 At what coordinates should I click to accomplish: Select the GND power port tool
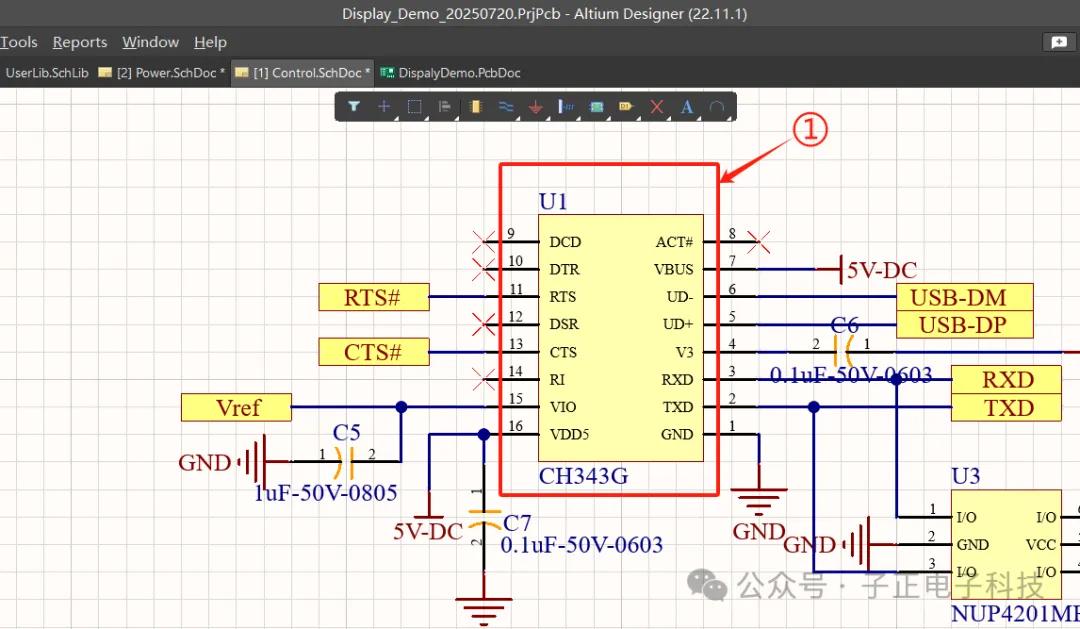click(x=536, y=107)
